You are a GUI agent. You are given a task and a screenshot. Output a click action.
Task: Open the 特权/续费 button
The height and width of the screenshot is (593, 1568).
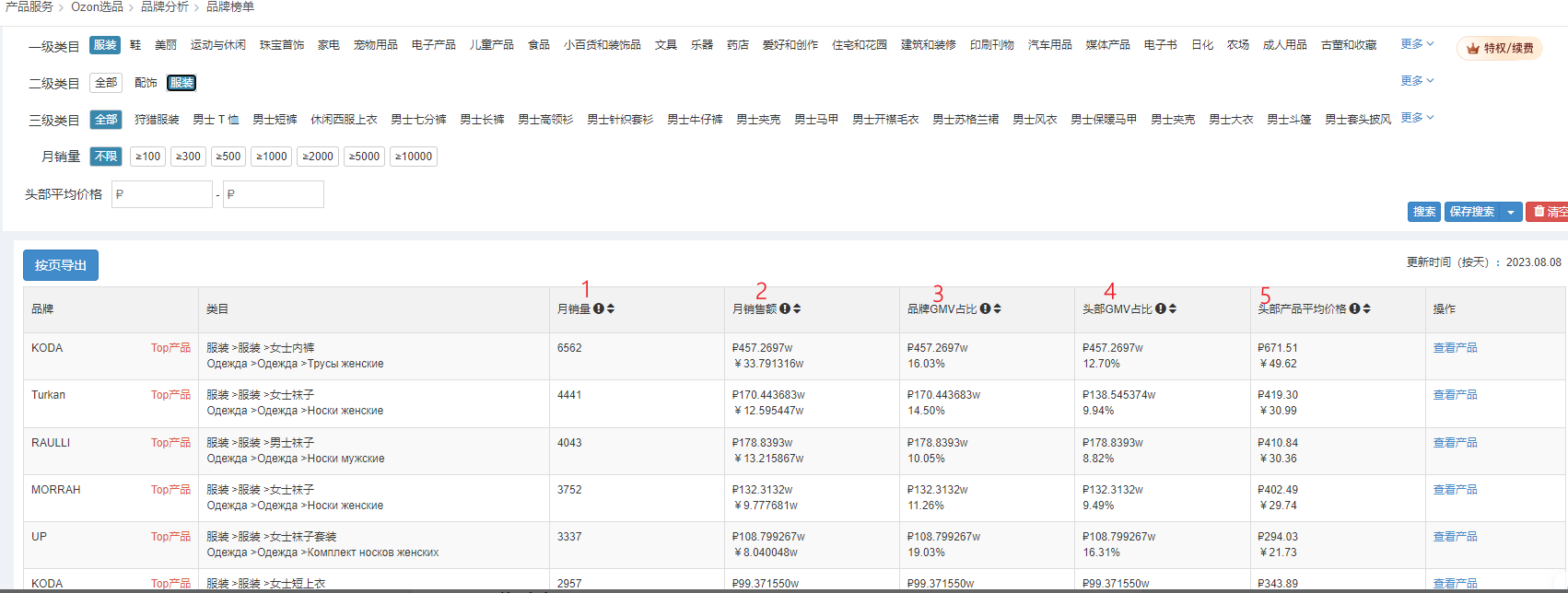pyautogui.click(x=1500, y=48)
